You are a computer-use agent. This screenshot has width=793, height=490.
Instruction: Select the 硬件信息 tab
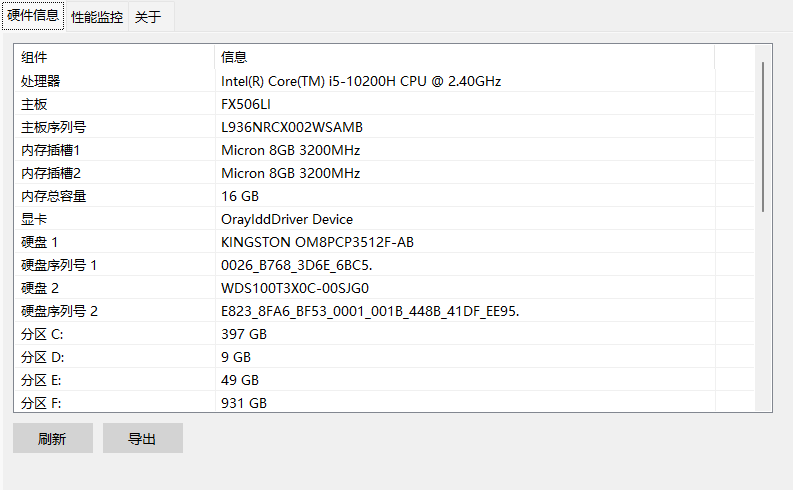click(x=33, y=16)
